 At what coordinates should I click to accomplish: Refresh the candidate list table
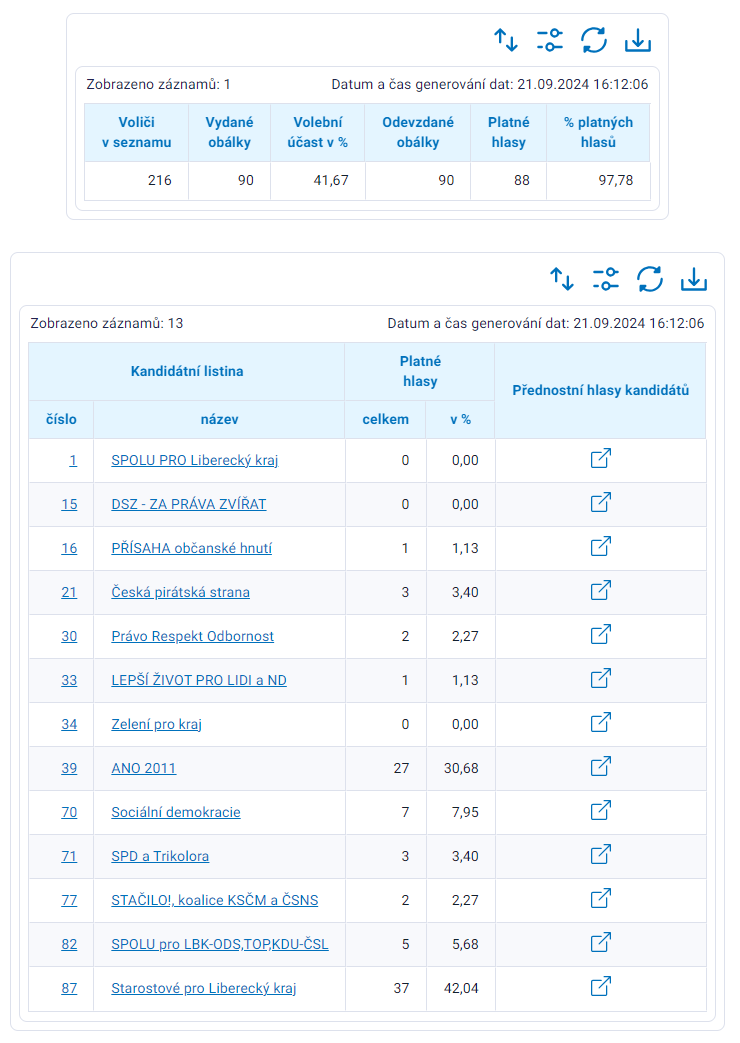tap(649, 279)
